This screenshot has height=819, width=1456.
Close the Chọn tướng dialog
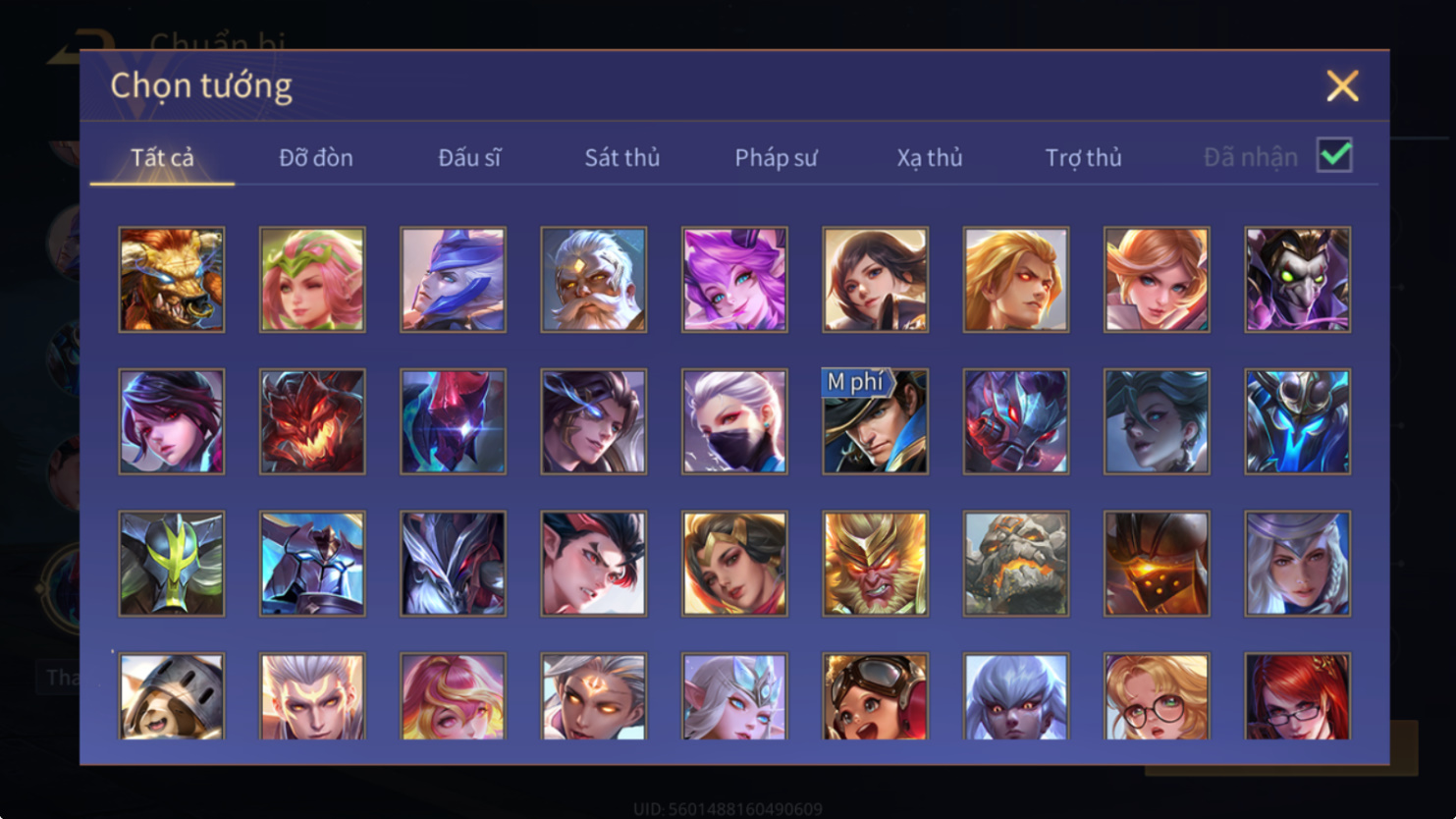tap(1342, 85)
